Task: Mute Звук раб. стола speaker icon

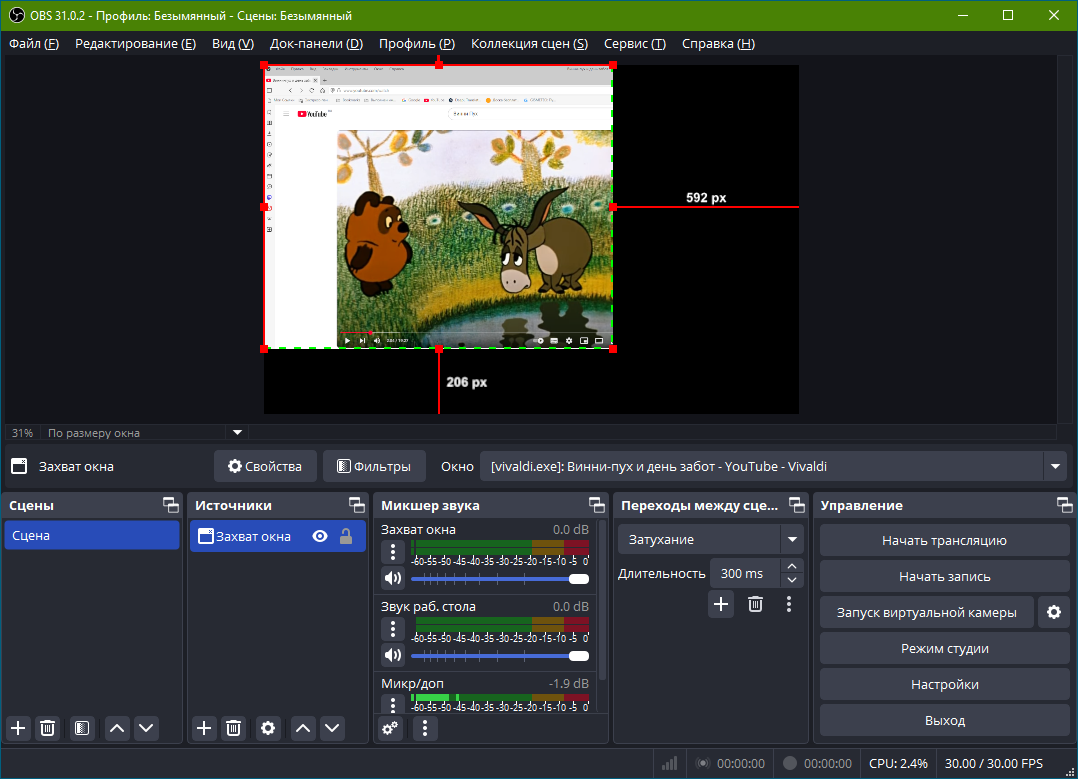Action: 393,655
